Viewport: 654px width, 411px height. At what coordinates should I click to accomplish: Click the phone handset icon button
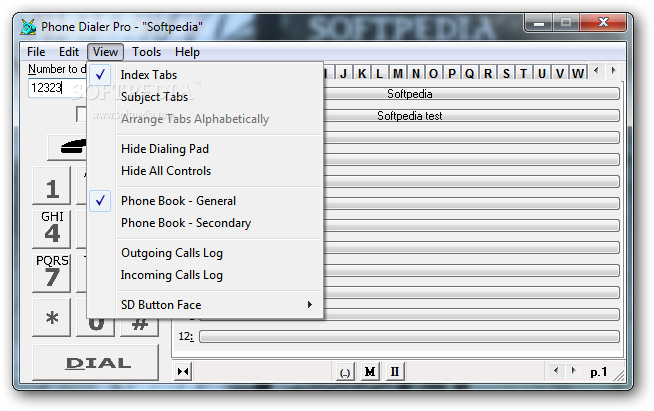[69, 147]
